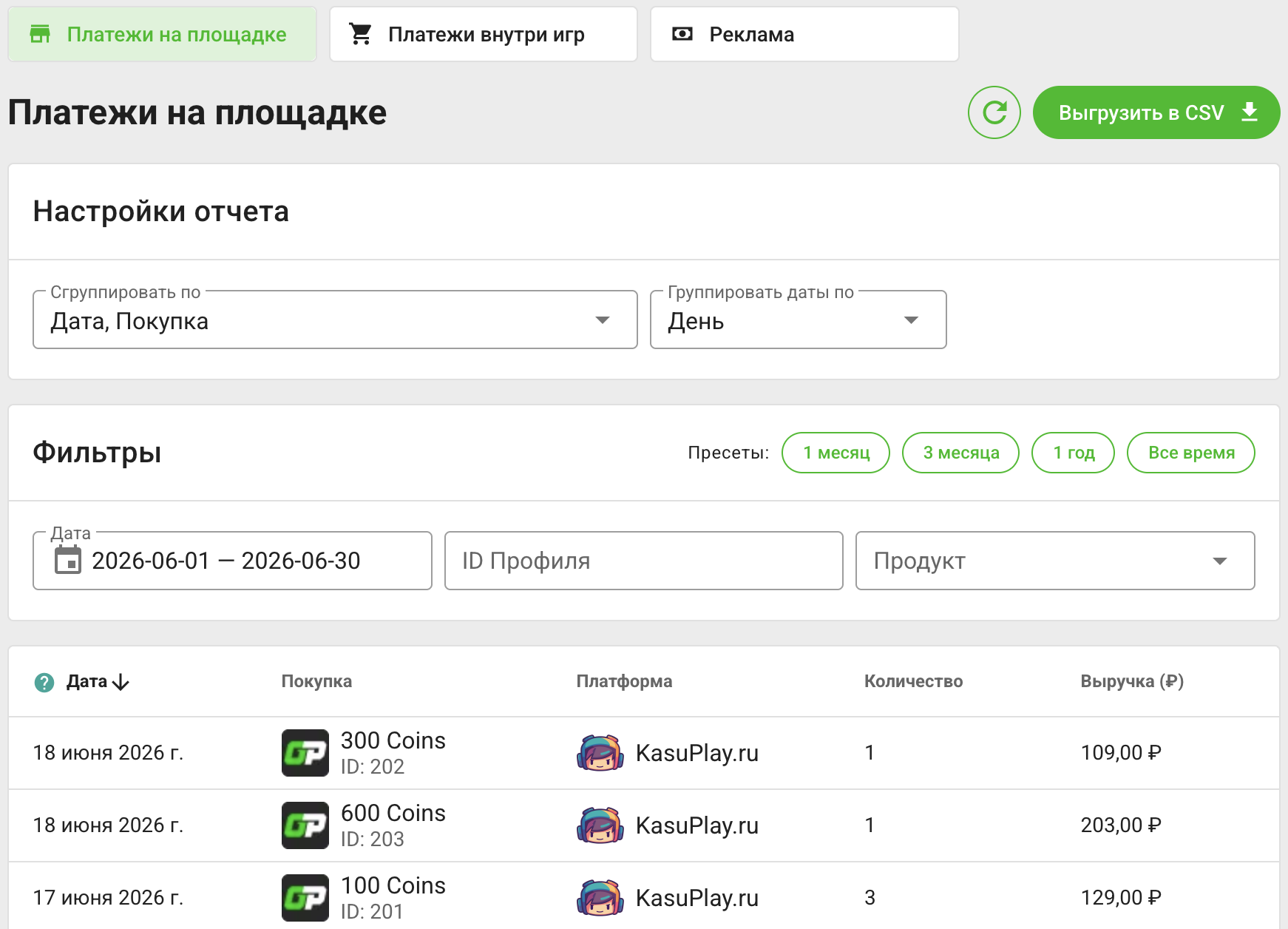Export data via Выгрузить в CSV
1288x929 pixels.
click(1156, 112)
